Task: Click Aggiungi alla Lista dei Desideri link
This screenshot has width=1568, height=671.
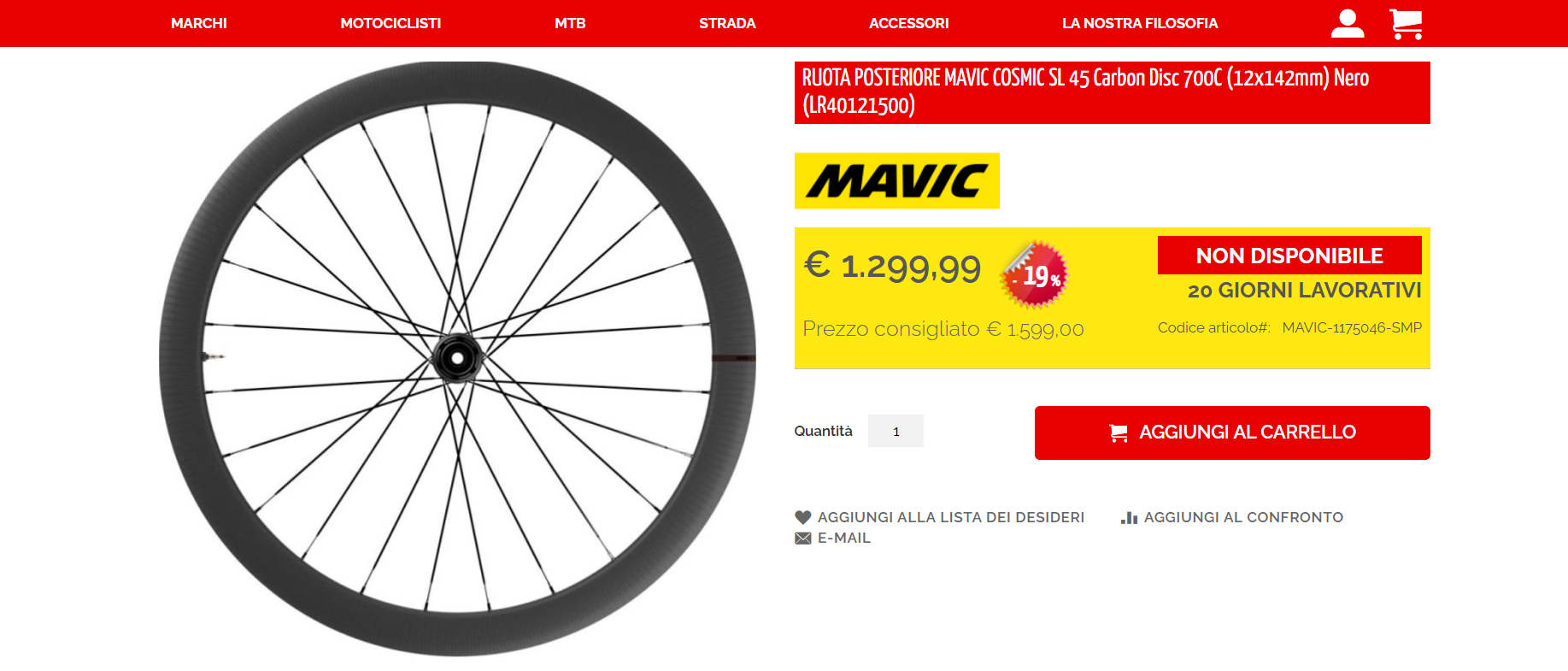Action: [950, 517]
